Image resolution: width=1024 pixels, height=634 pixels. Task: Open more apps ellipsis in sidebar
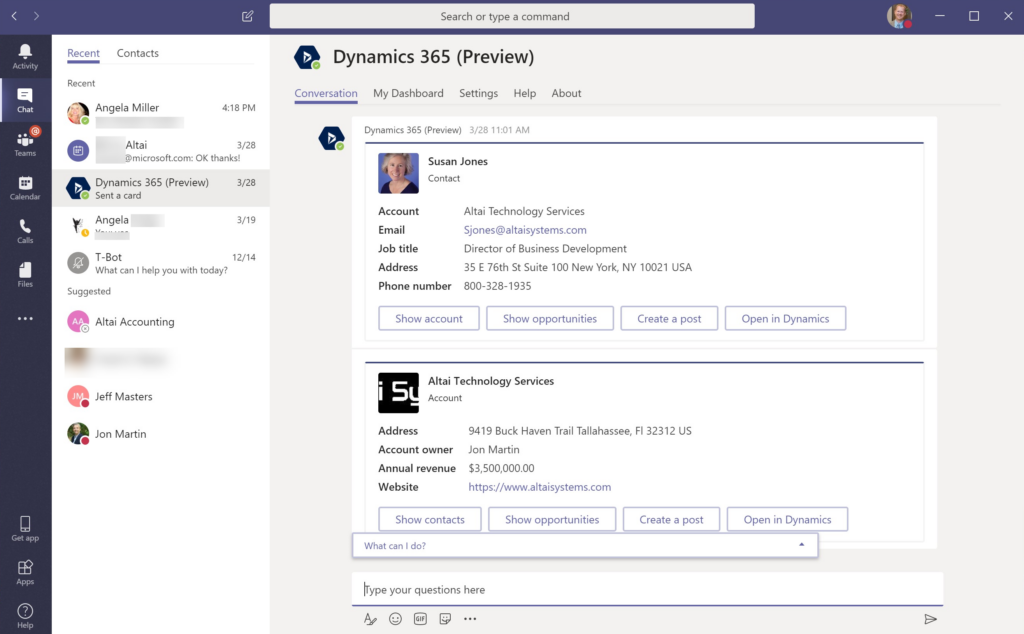tap(25, 319)
